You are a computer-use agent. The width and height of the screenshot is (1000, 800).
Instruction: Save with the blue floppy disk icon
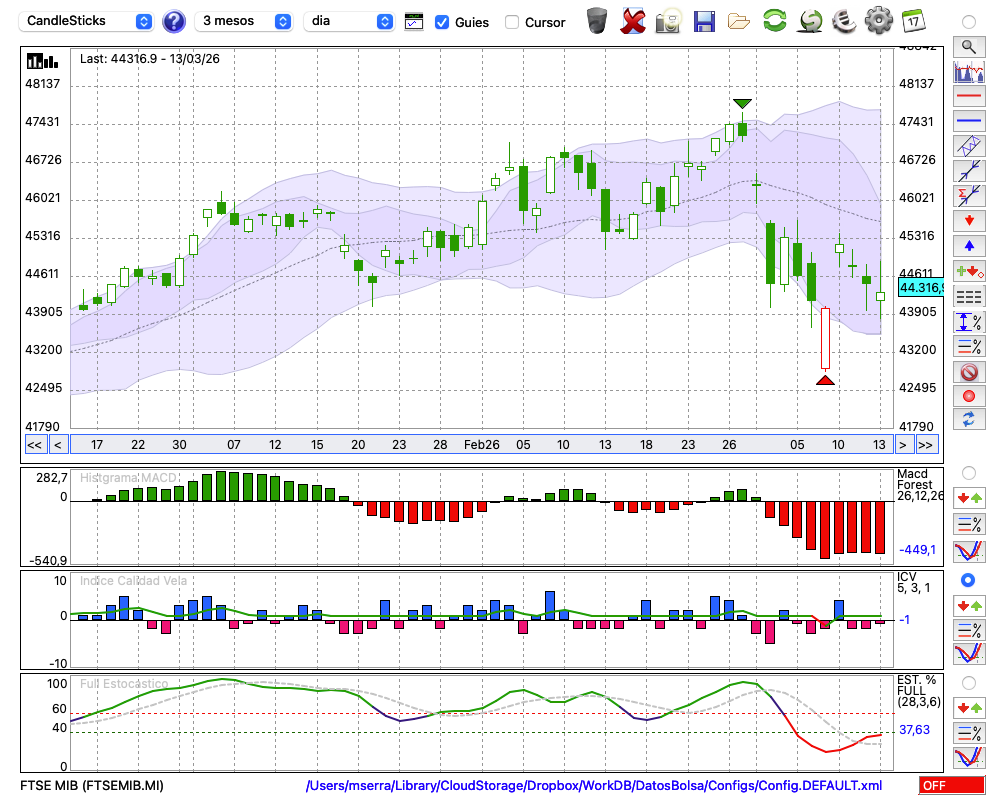click(x=703, y=21)
